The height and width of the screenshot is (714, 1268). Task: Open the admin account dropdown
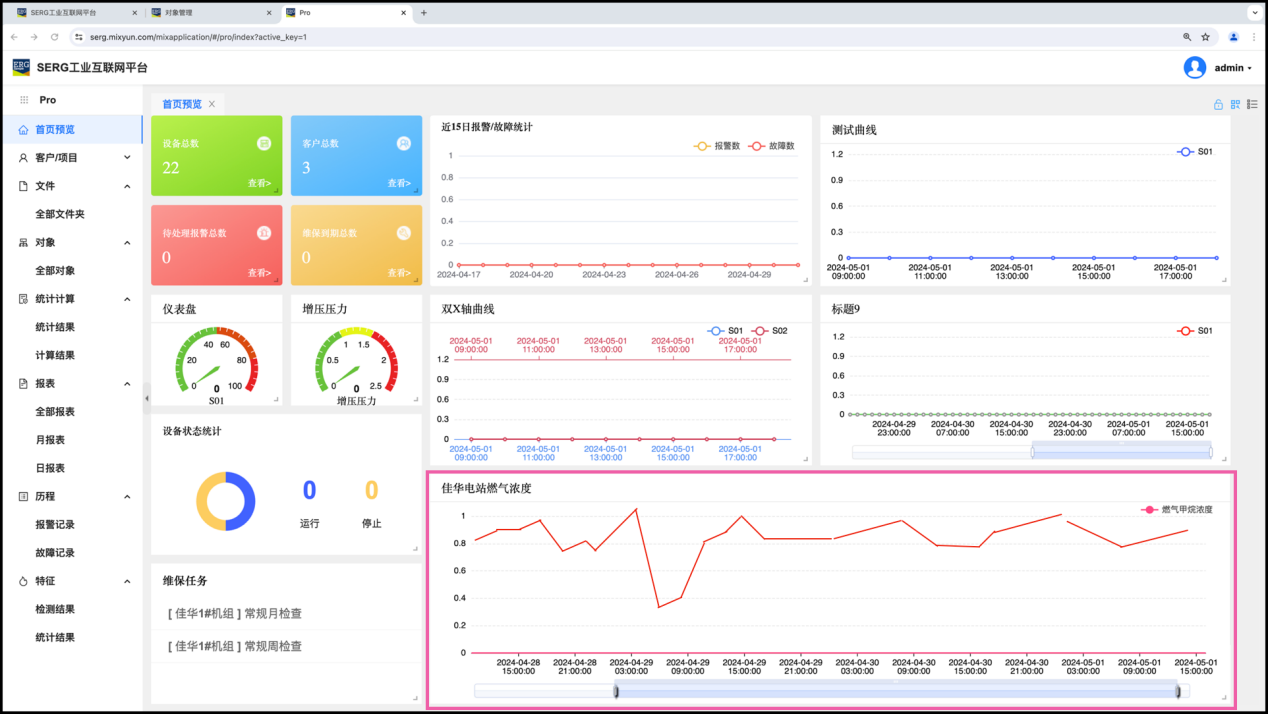pos(1233,68)
